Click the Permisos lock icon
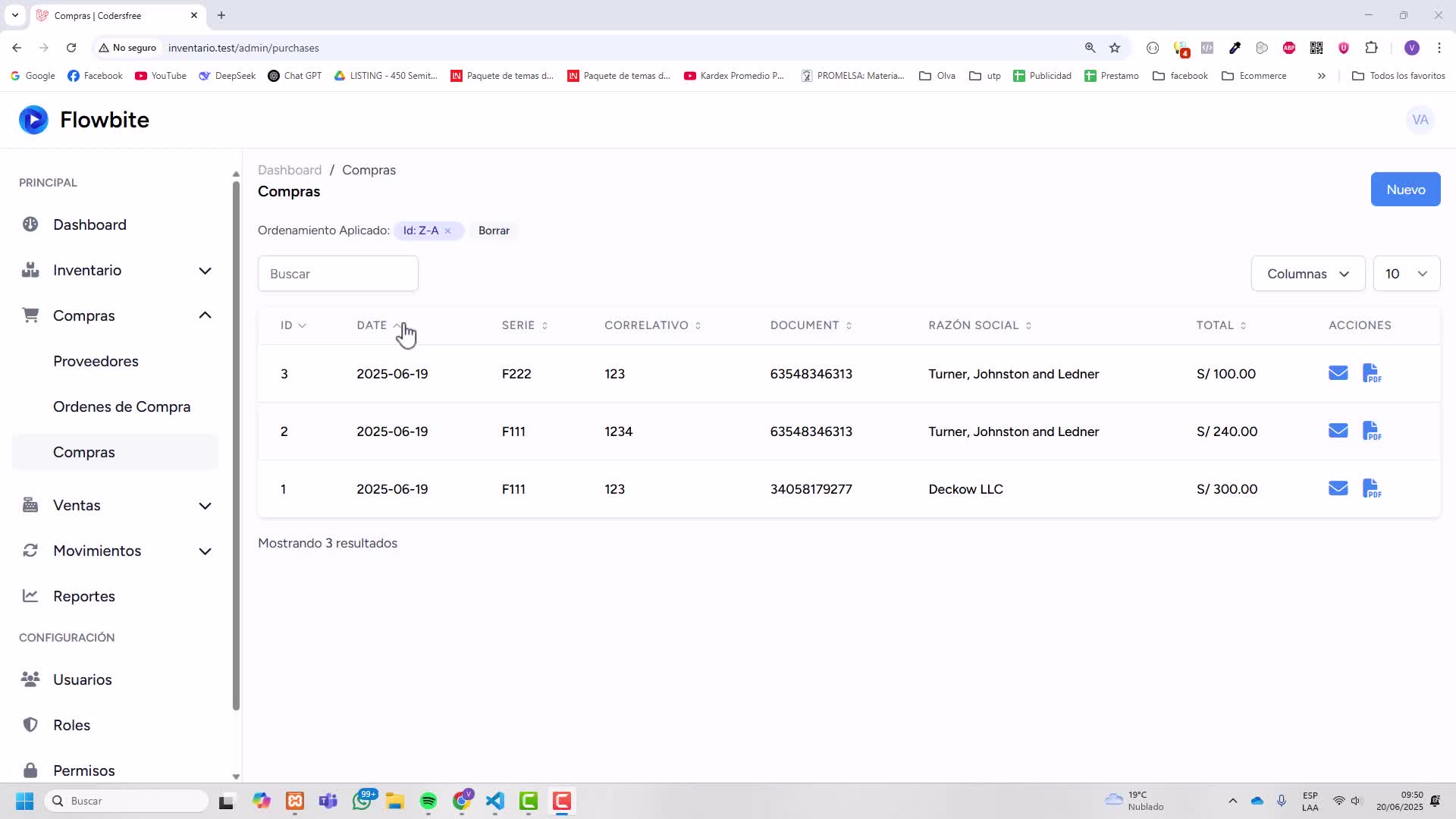Viewport: 1456px width, 819px height. 30,770
